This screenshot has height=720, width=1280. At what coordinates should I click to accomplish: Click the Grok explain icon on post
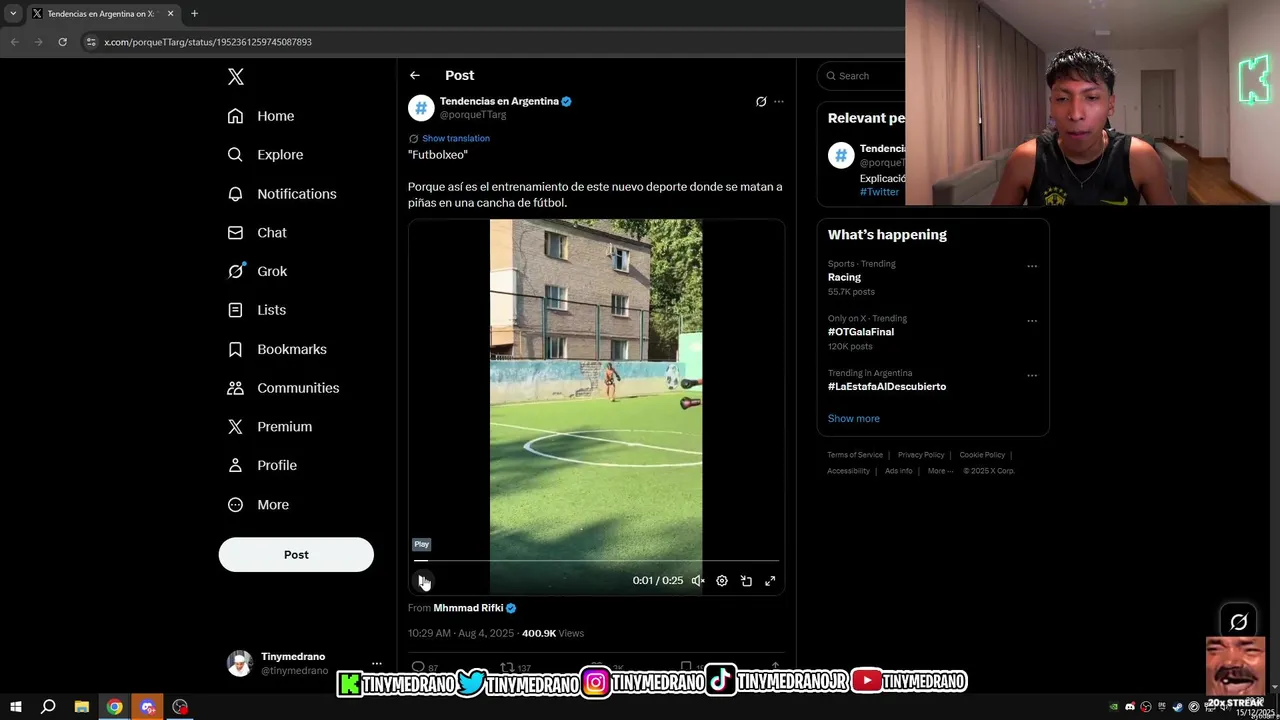pyautogui.click(x=761, y=101)
